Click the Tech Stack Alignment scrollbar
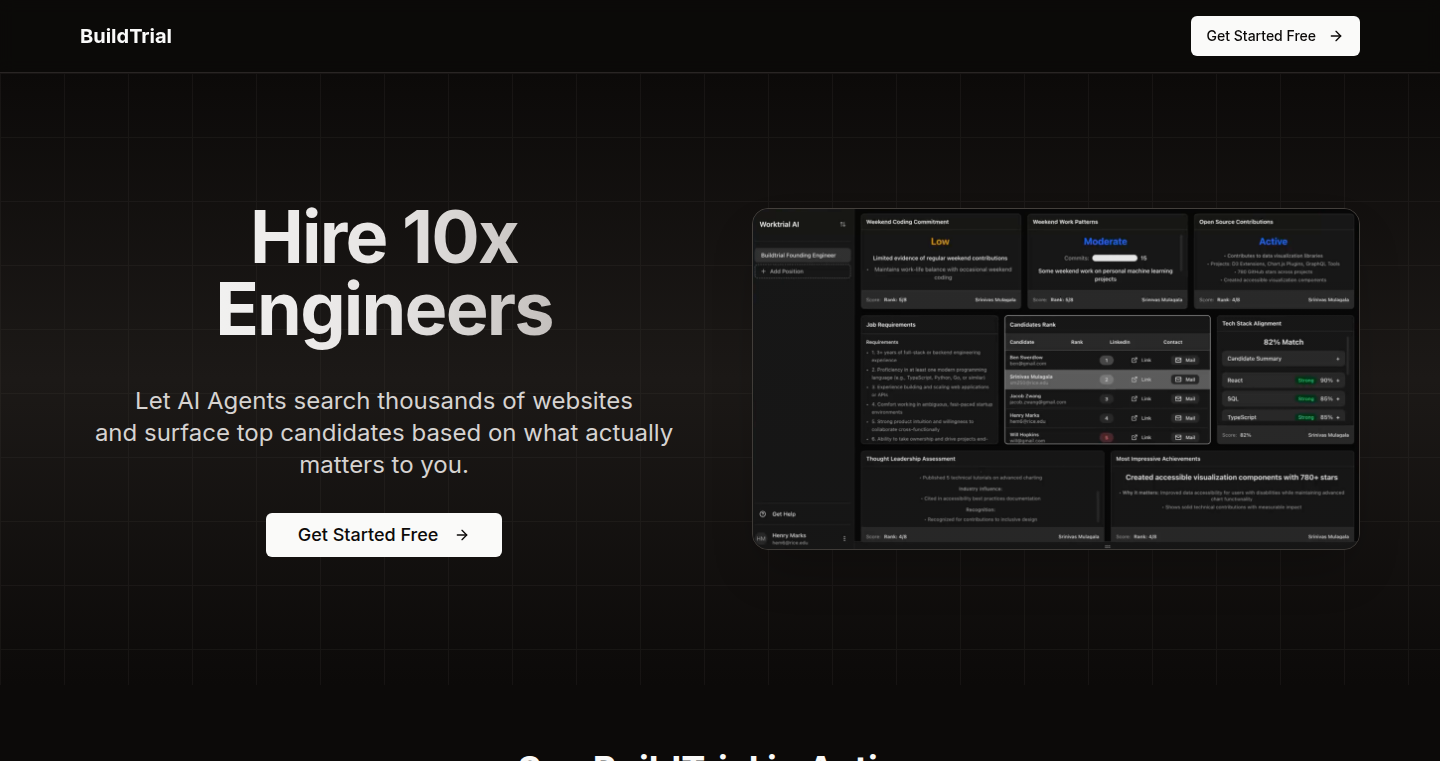This screenshot has width=1440, height=761. (1348, 354)
